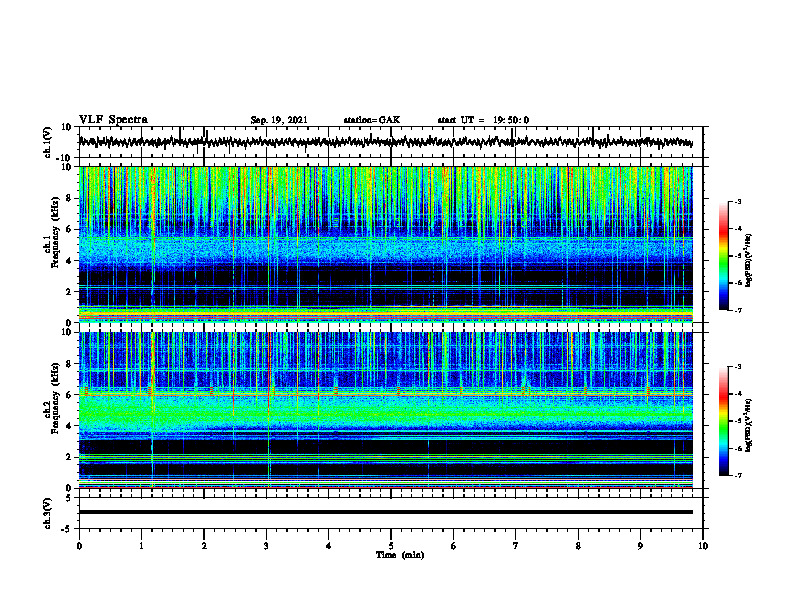Click time axis tick label "9"
Viewport: 792px width, 612px height.
[640, 546]
